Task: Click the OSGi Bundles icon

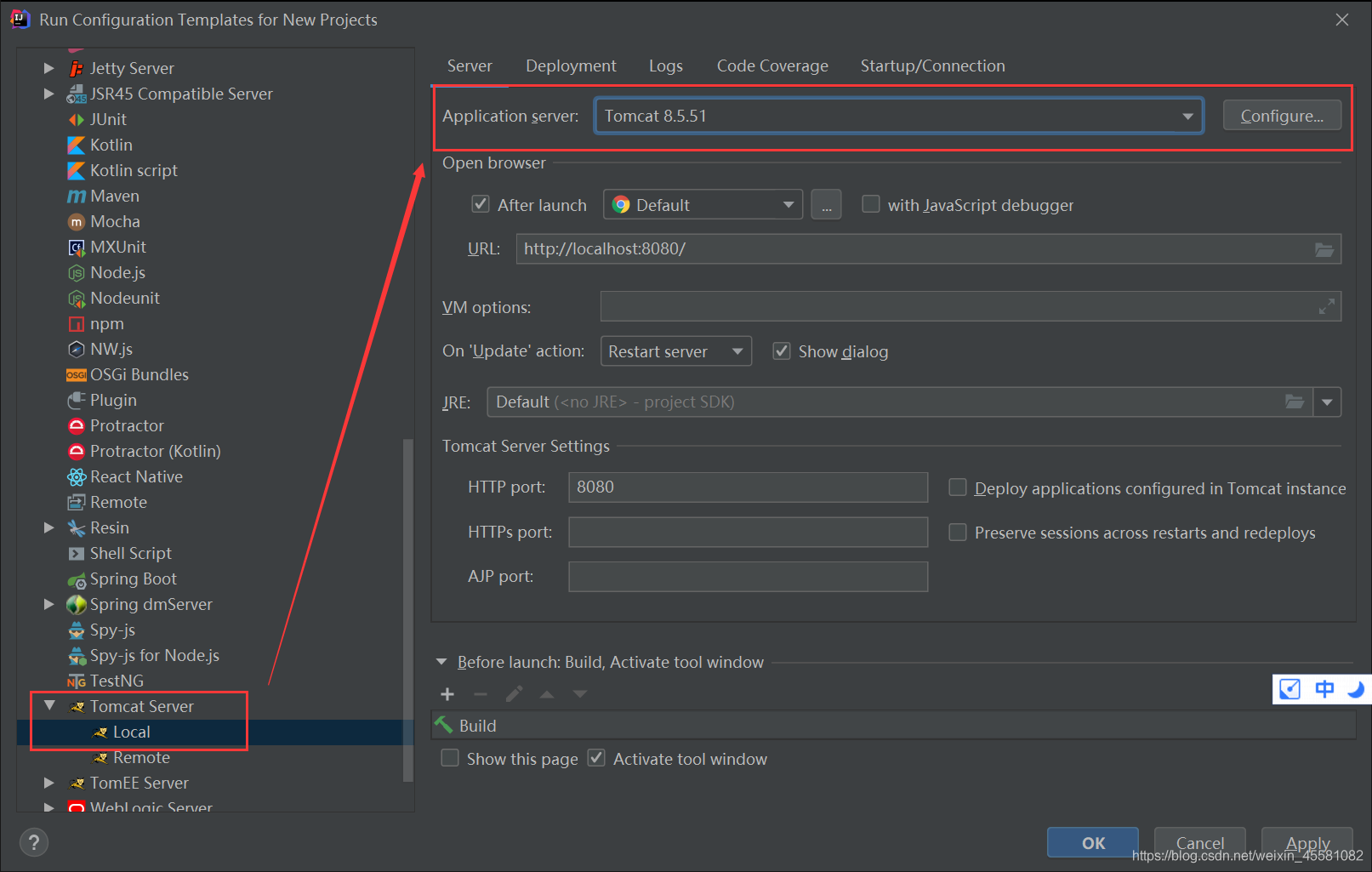Action: click(77, 374)
